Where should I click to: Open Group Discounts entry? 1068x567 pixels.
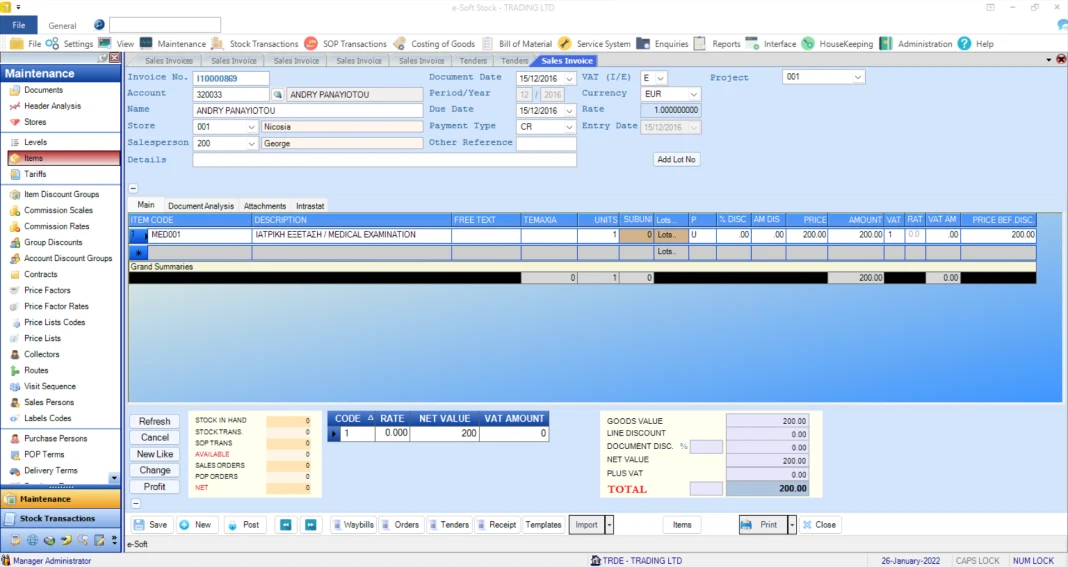(x=53, y=243)
